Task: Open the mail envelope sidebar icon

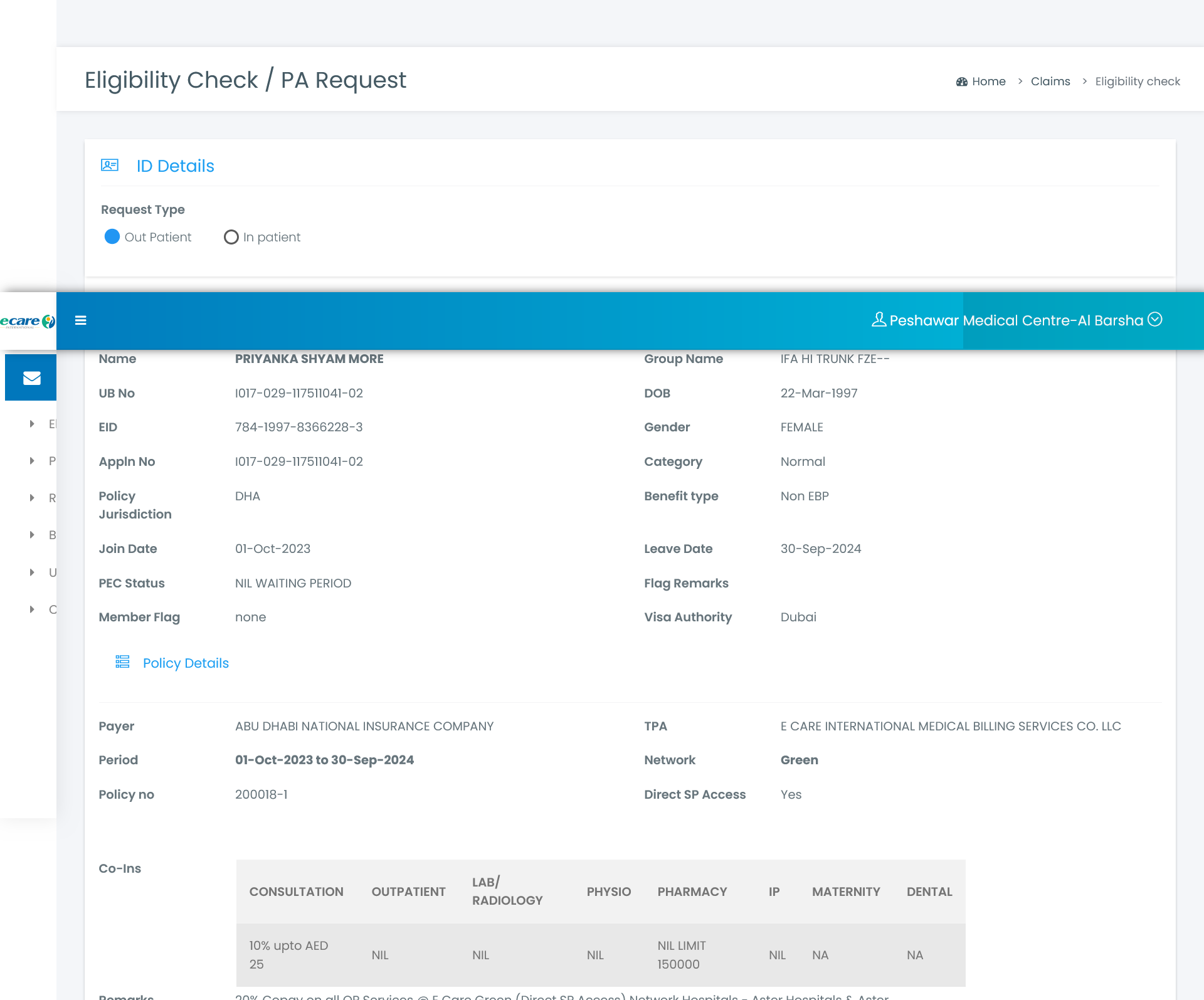Action: pyautogui.click(x=31, y=377)
